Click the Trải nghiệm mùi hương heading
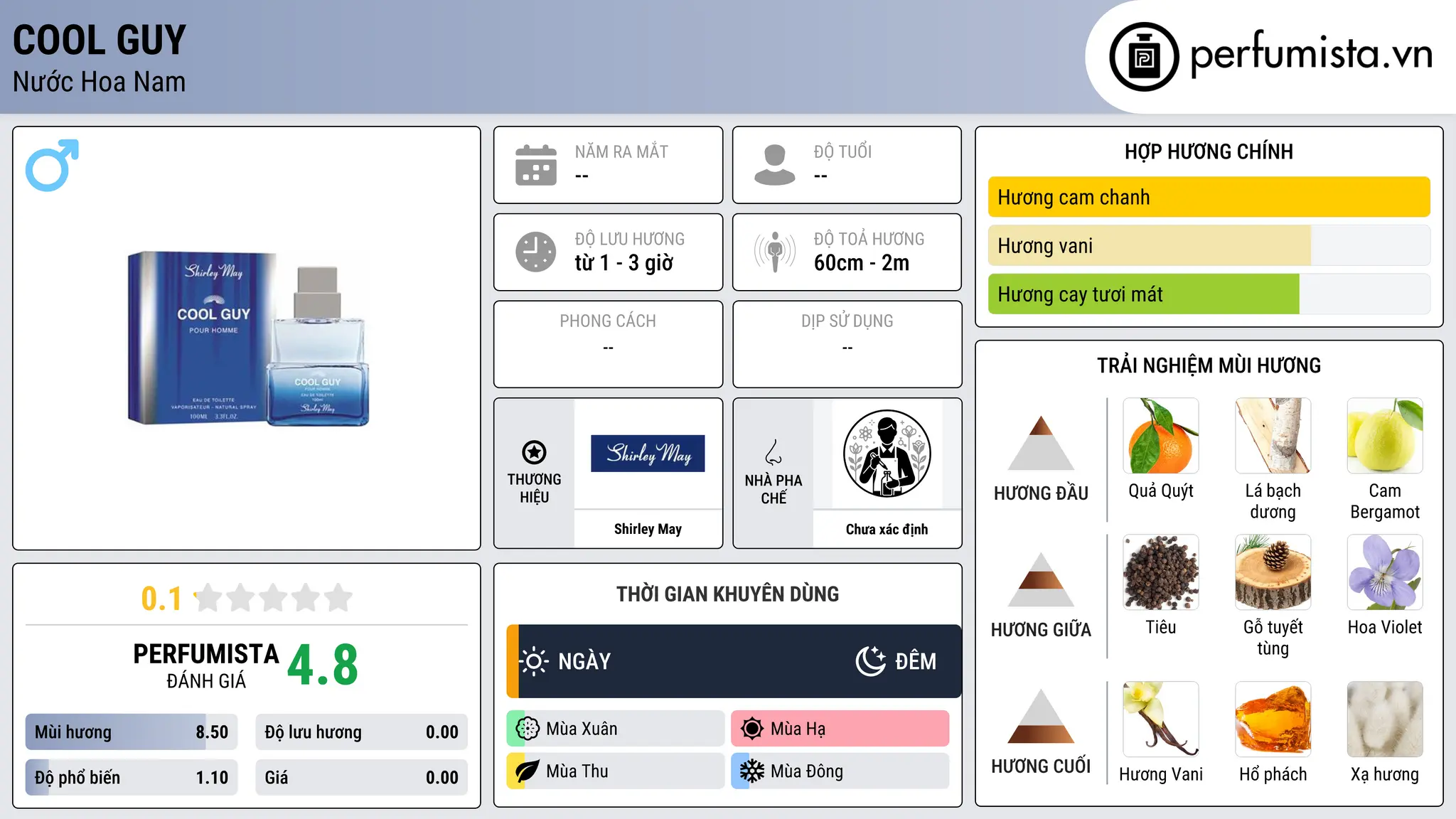The image size is (1456, 819). [x=1209, y=365]
